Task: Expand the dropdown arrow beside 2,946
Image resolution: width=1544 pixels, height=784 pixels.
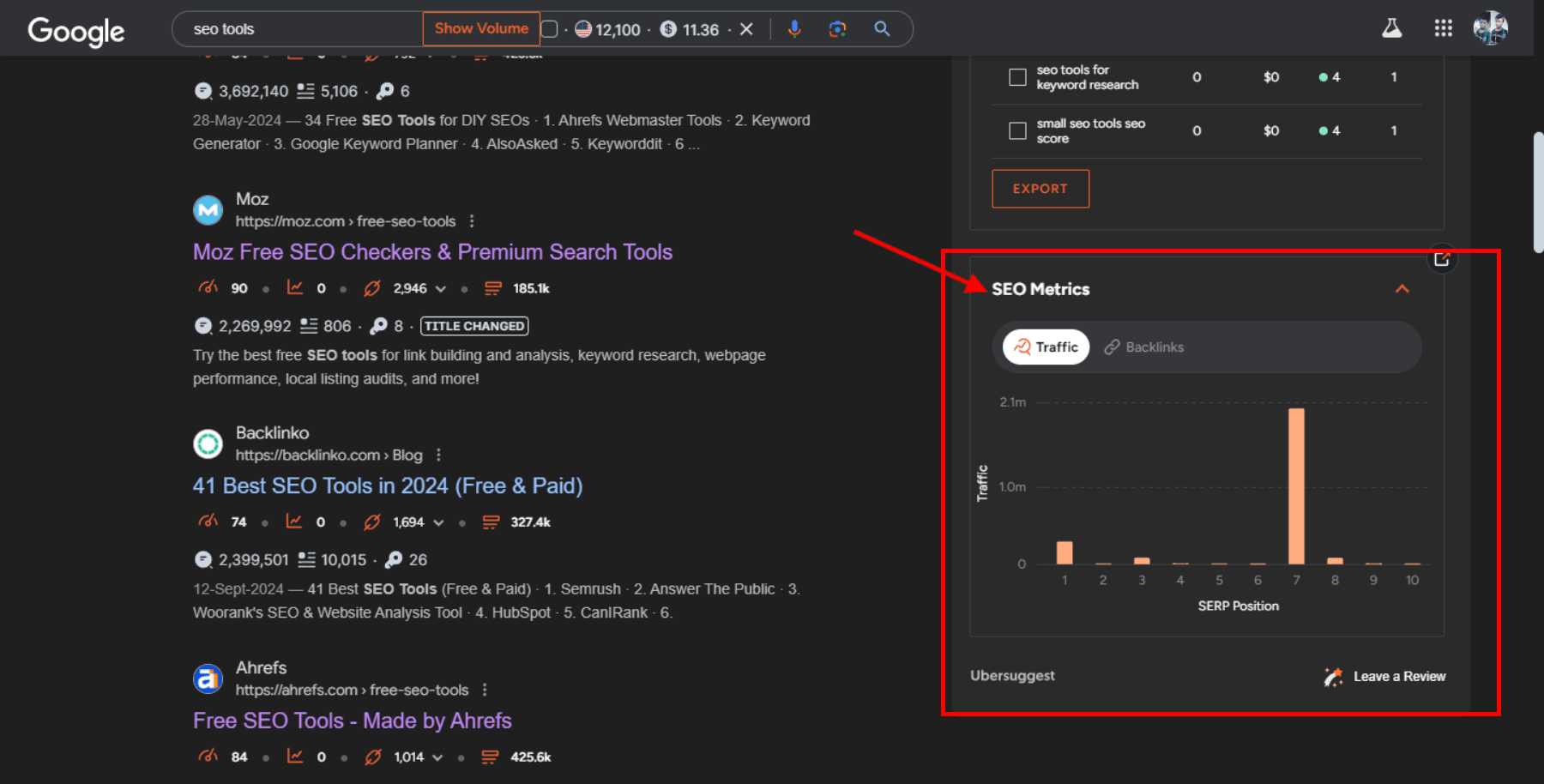Action: point(441,289)
